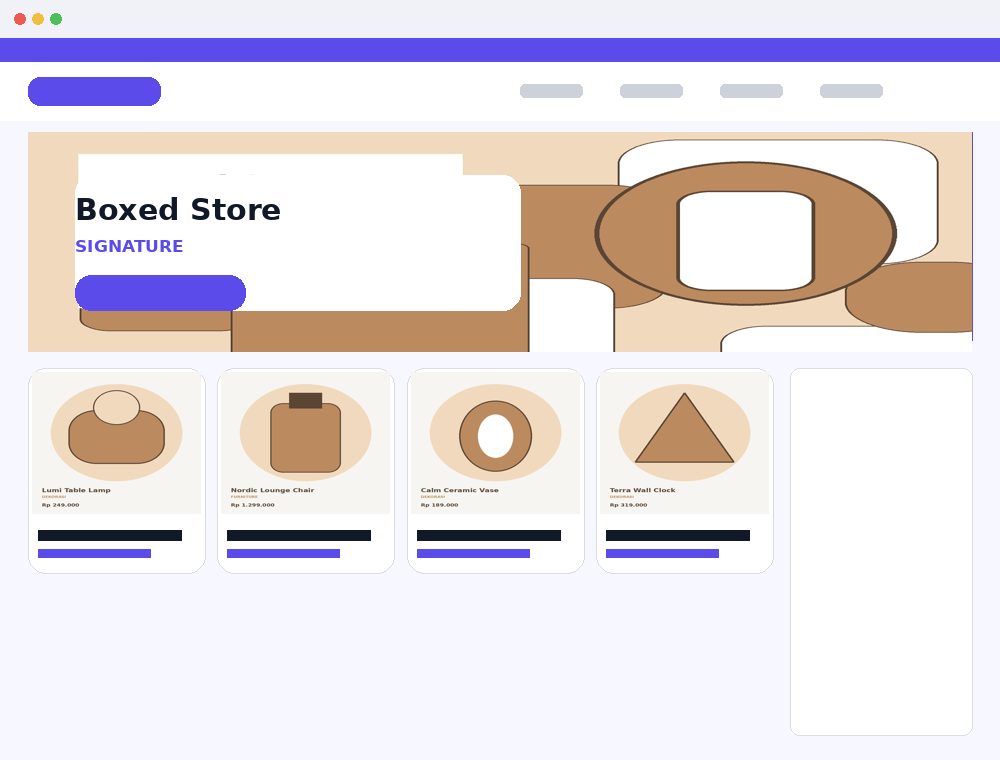Click the 'FURNITURE' category label

click(244, 497)
